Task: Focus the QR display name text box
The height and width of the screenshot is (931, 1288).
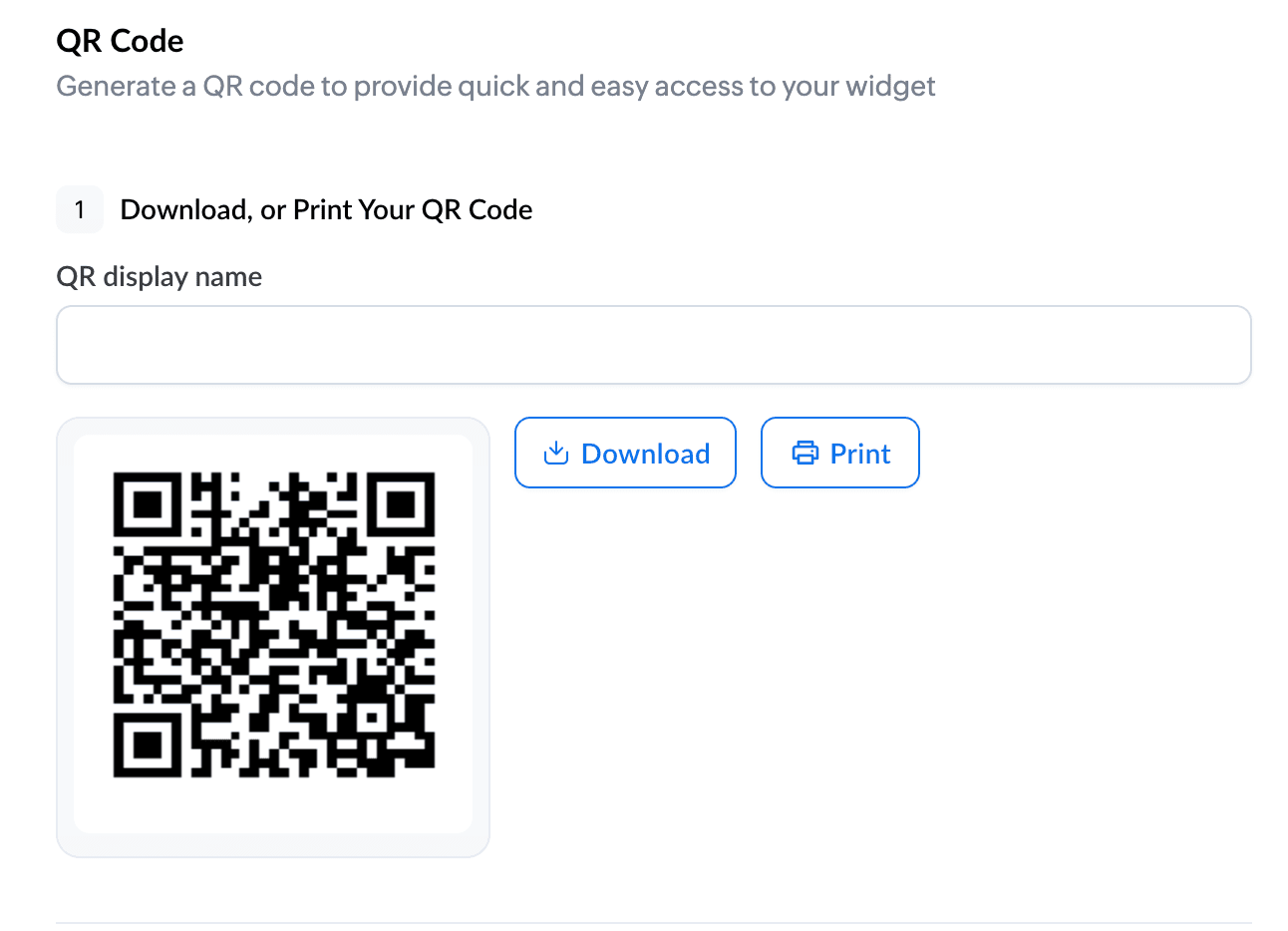Action: (x=654, y=345)
